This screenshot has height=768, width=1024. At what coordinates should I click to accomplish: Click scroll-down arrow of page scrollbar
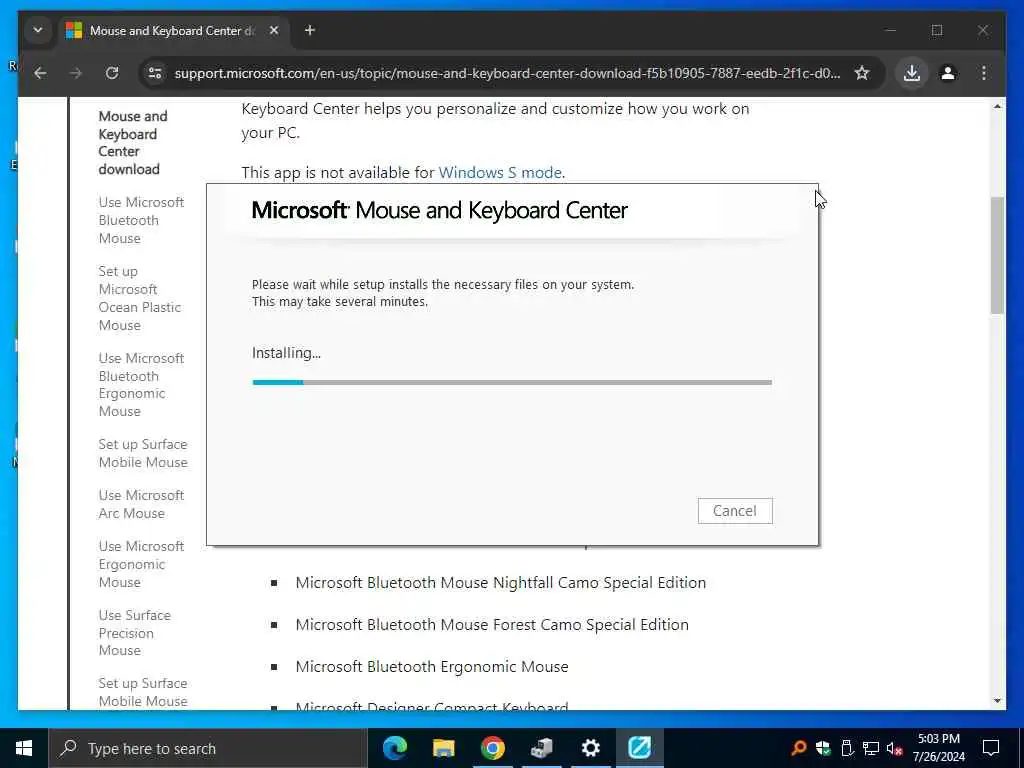click(x=997, y=701)
